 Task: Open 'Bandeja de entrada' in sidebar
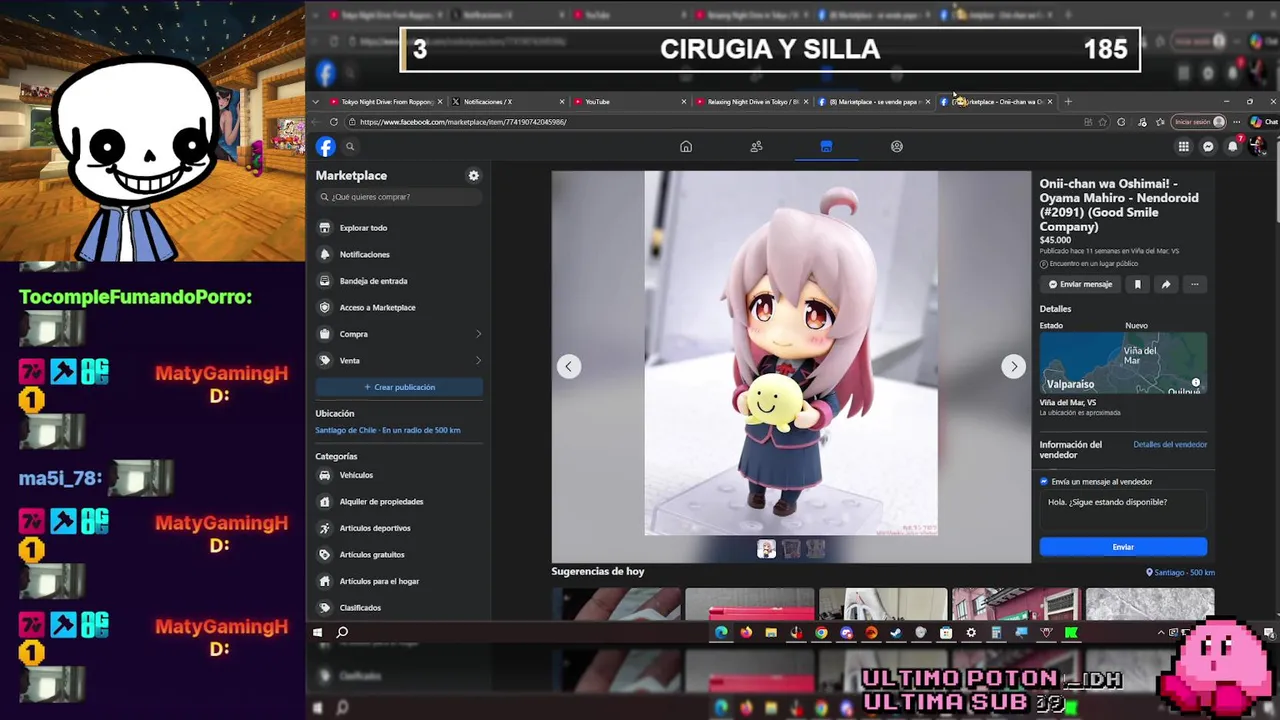(399, 281)
